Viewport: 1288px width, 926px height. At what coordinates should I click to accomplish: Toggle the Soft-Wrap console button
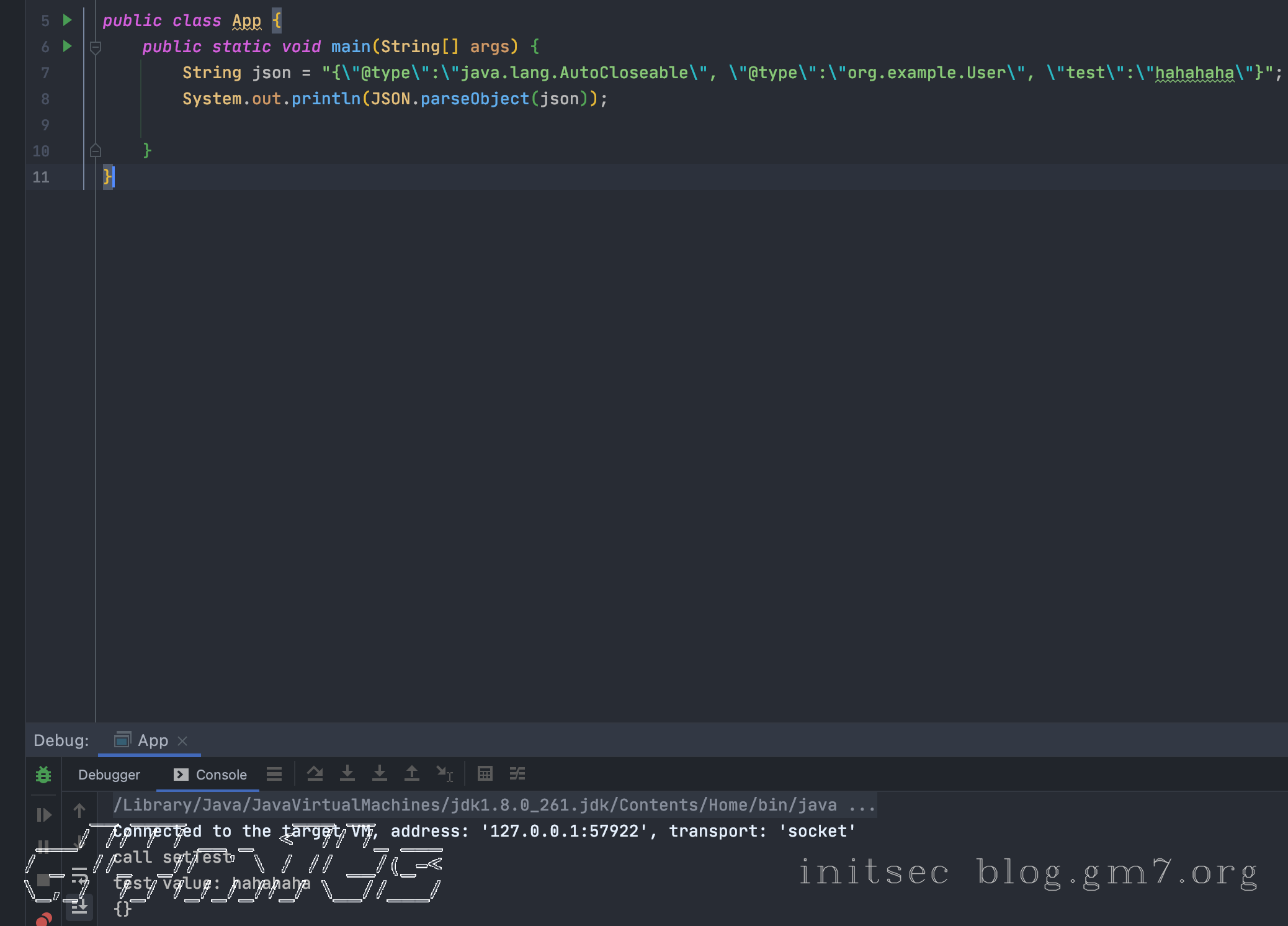(x=79, y=876)
